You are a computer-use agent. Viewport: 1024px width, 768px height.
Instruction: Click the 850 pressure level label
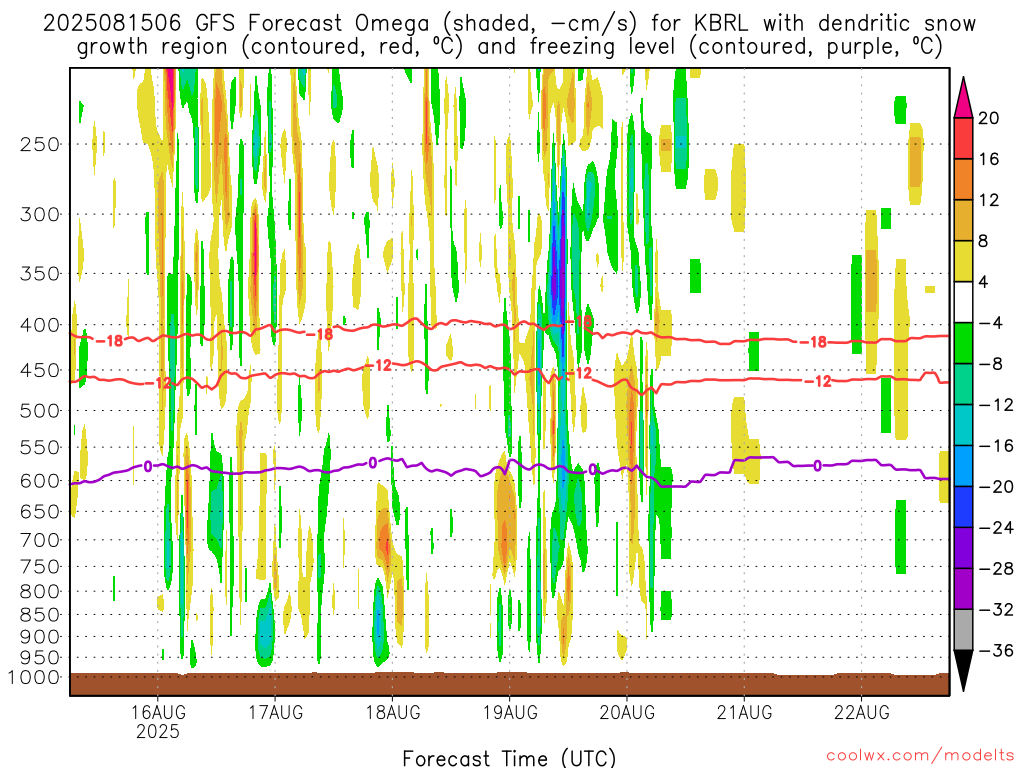[40, 615]
